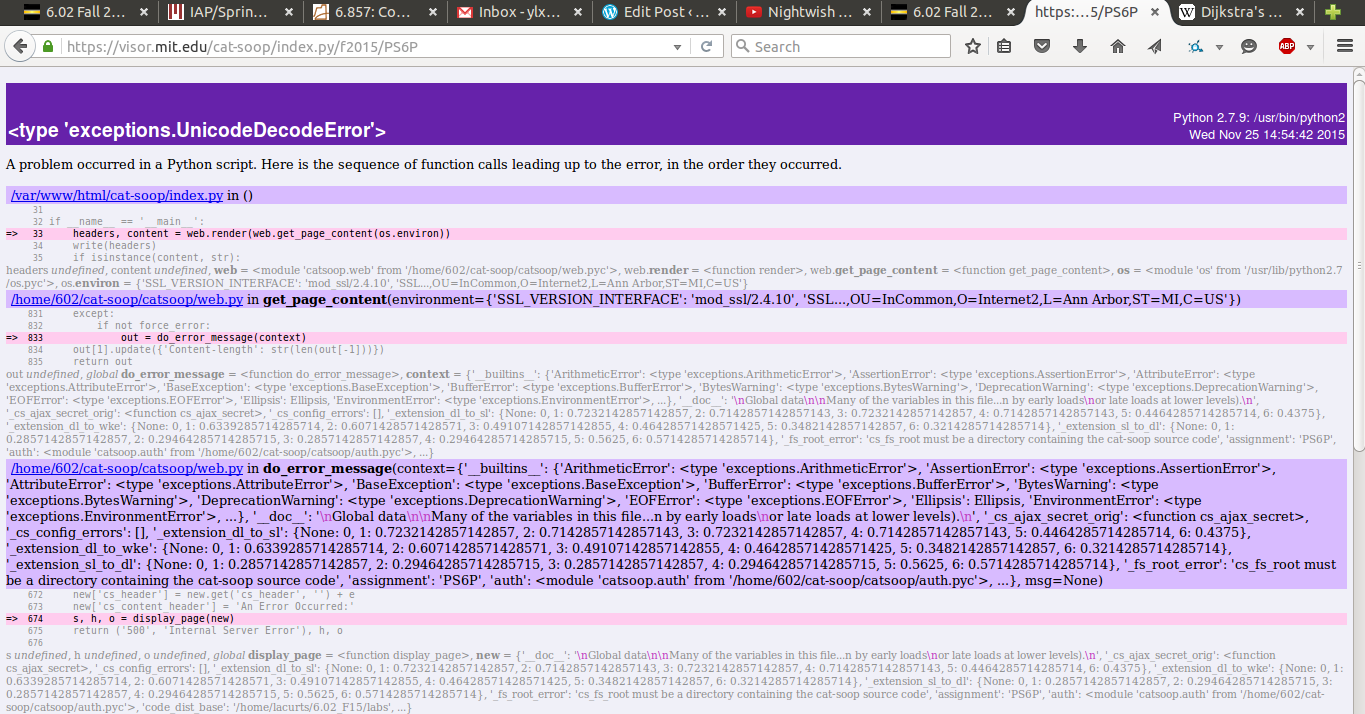The width and height of the screenshot is (1365, 714).
Task: Go to the Home page icon
Action: [x=1118, y=47]
